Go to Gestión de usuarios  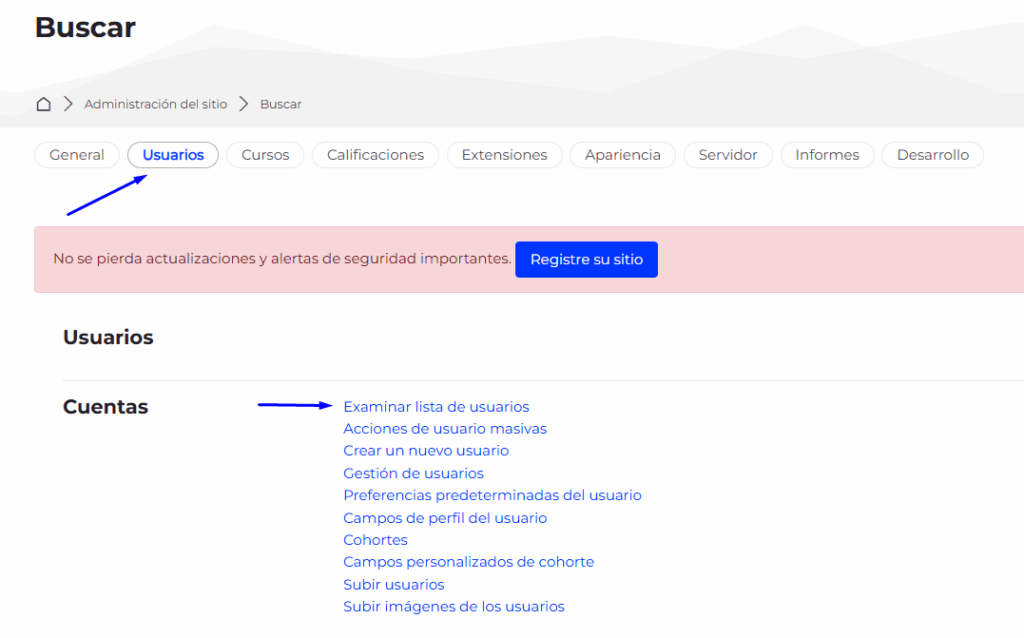413,473
